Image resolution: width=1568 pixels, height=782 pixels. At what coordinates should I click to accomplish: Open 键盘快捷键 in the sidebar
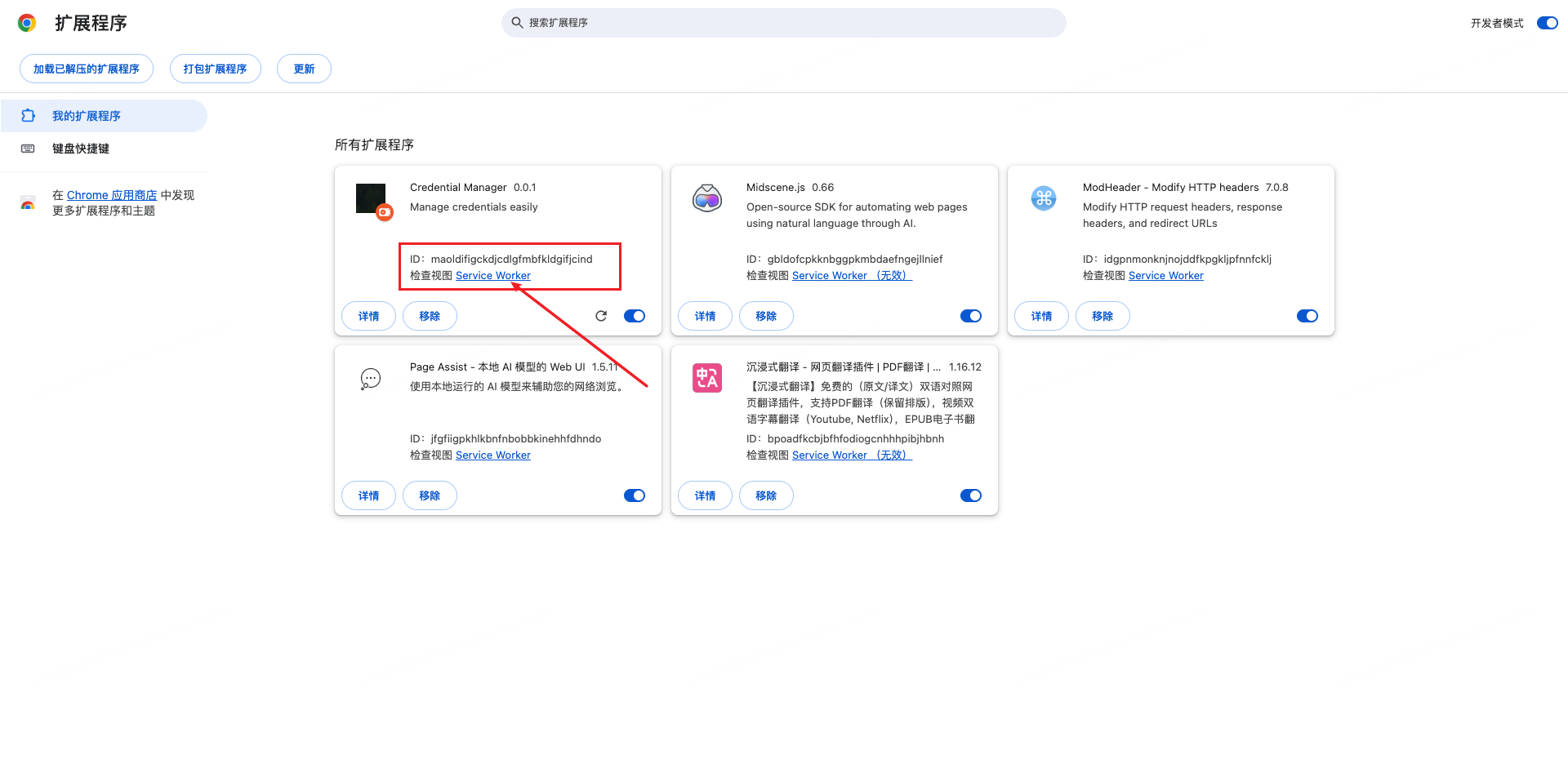(x=105, y=149)
